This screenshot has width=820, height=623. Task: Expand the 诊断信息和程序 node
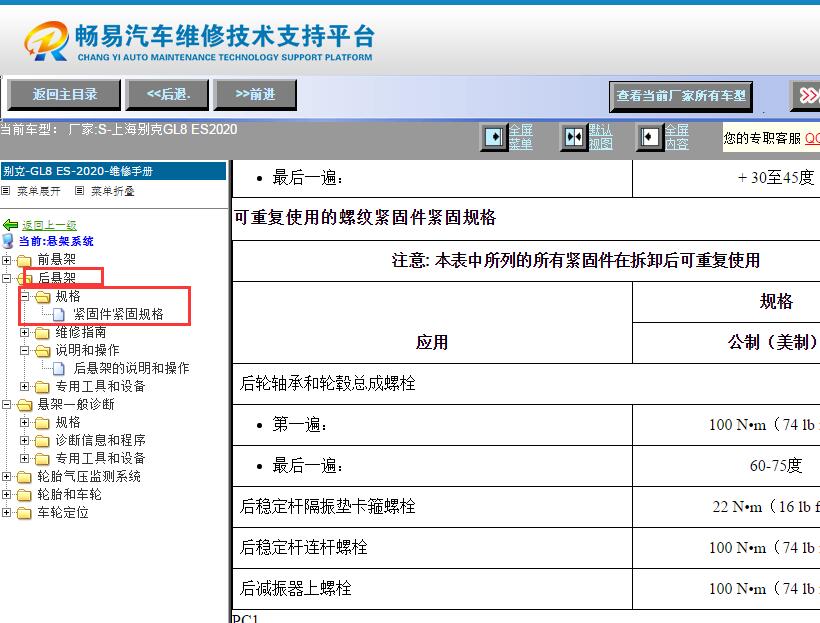pyautogui.click(x=25, y=440)
